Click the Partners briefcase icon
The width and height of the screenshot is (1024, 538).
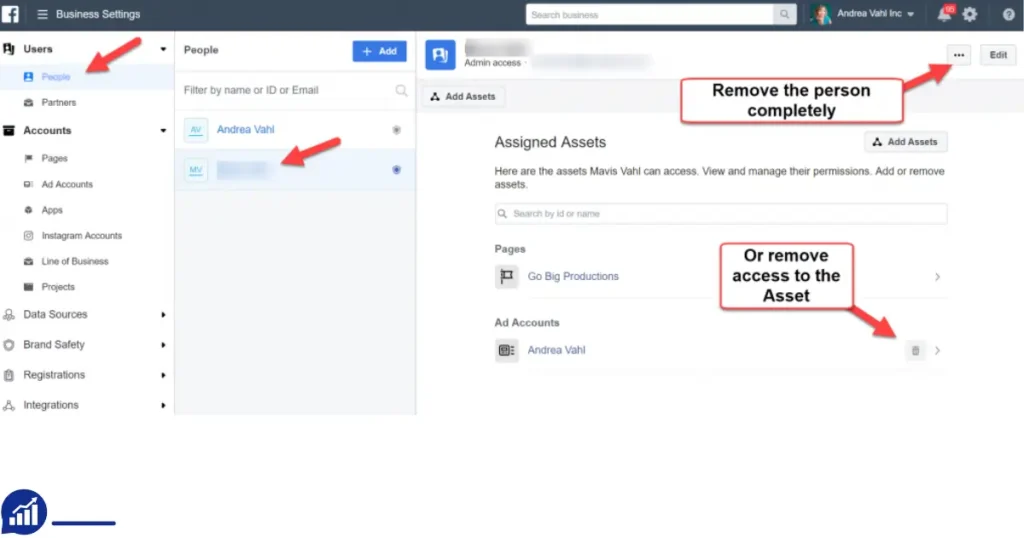(x=28, y=103)
